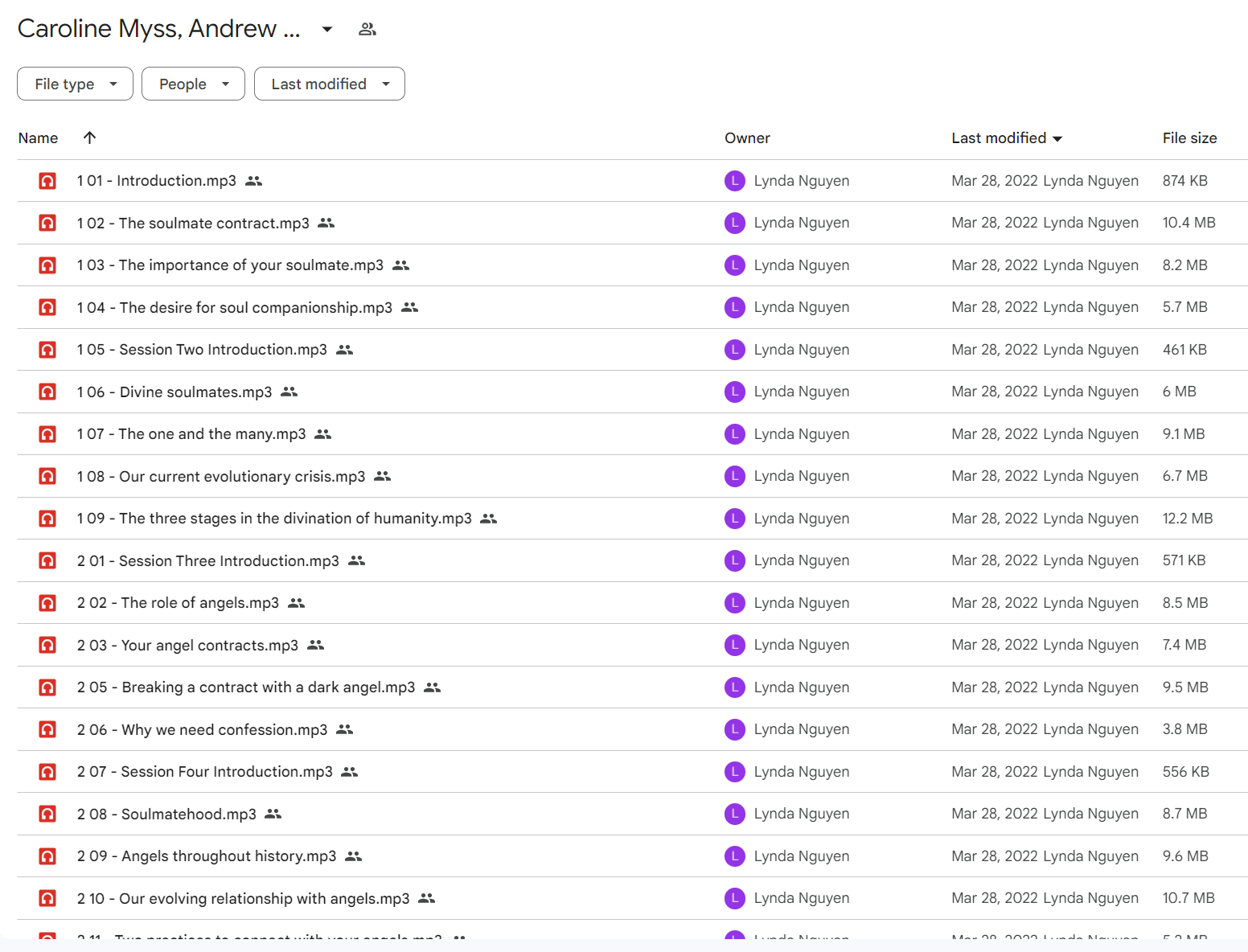Click audio icon of 2 01 - Session Three Introduction
Image resolution: width=1248 pixels, height=952 pixels.
[x=47, y=560]
